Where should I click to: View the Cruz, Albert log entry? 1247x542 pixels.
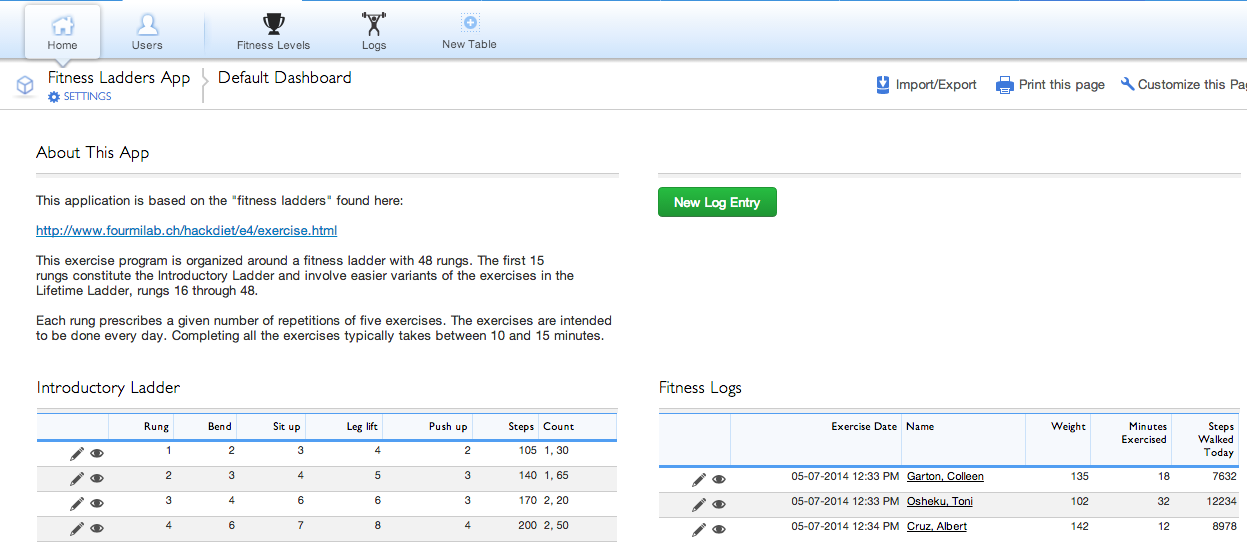(x=719, y=529)
